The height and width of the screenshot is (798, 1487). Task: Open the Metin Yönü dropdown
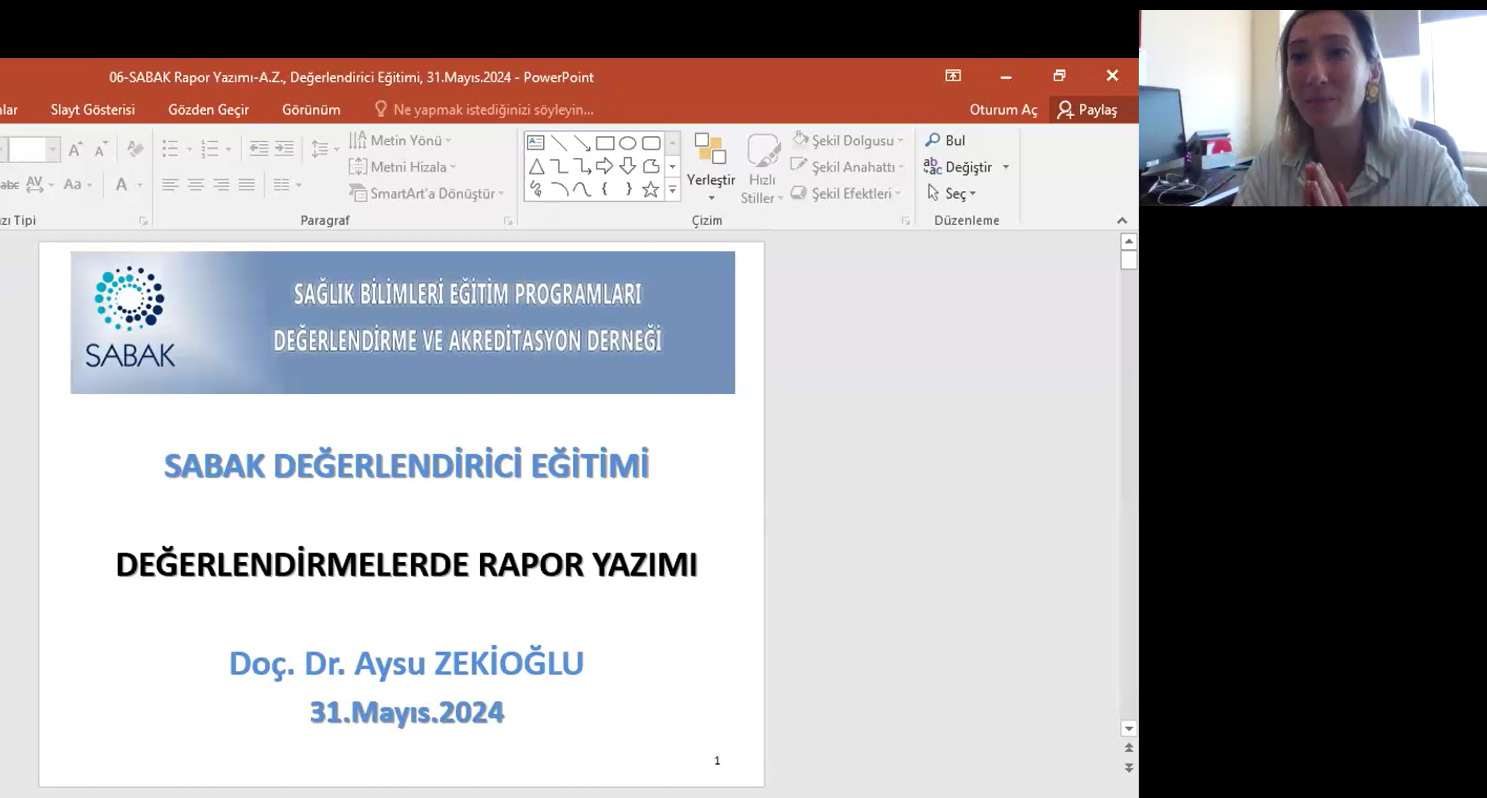[399, 140]
